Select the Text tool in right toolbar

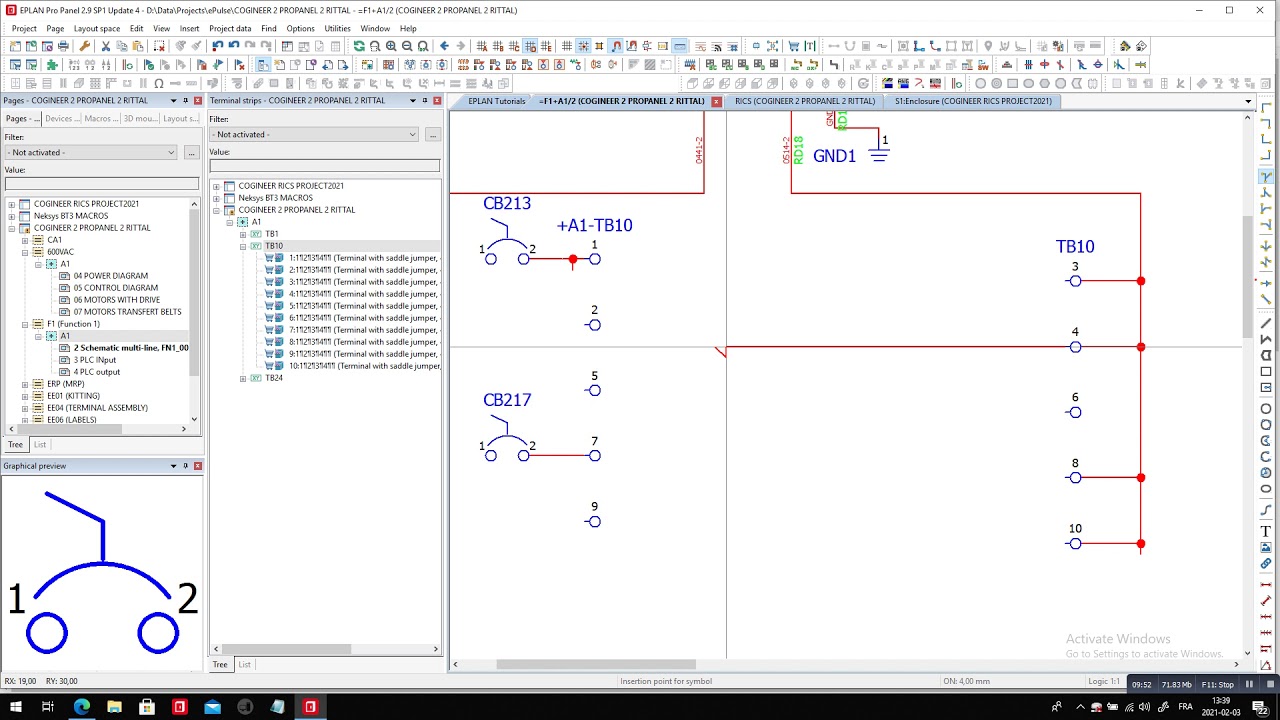point(1266,531)
